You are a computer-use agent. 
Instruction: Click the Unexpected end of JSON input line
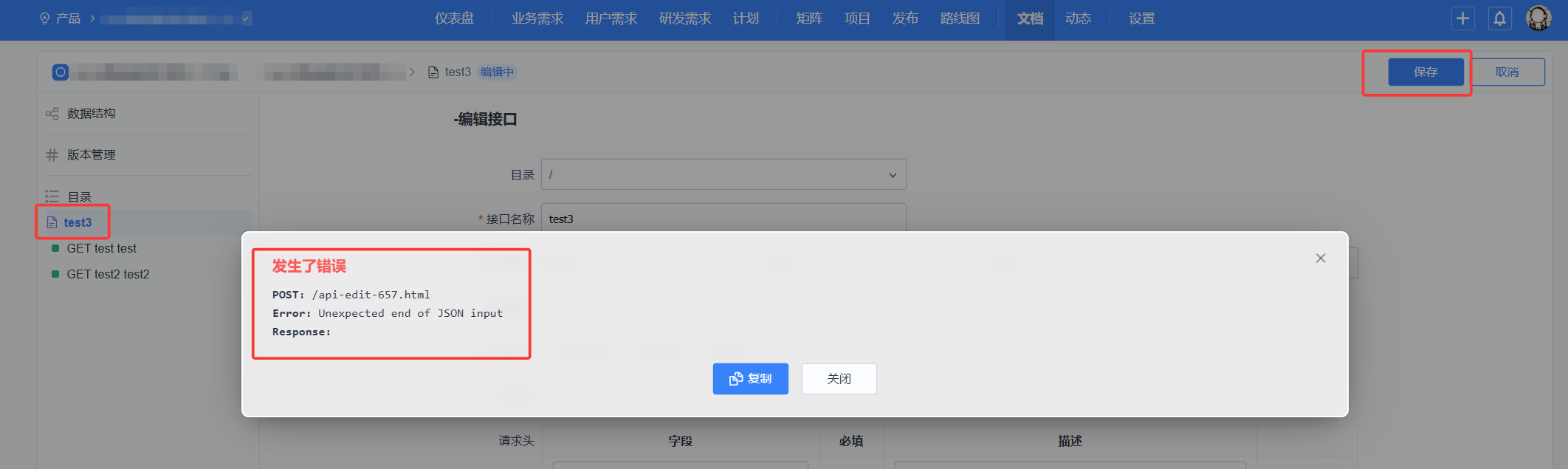[388, 313]
